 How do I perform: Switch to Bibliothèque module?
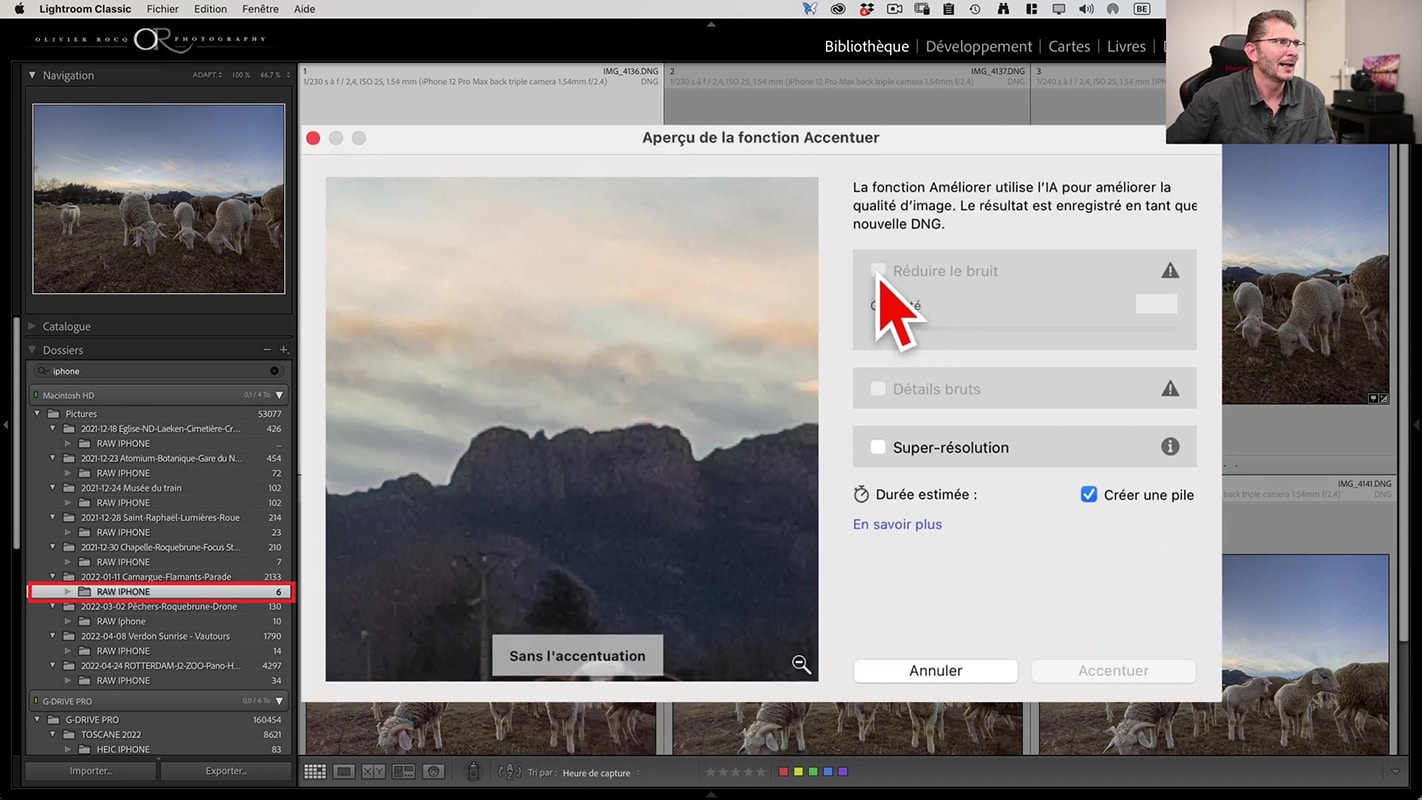[x=866, y=46]
